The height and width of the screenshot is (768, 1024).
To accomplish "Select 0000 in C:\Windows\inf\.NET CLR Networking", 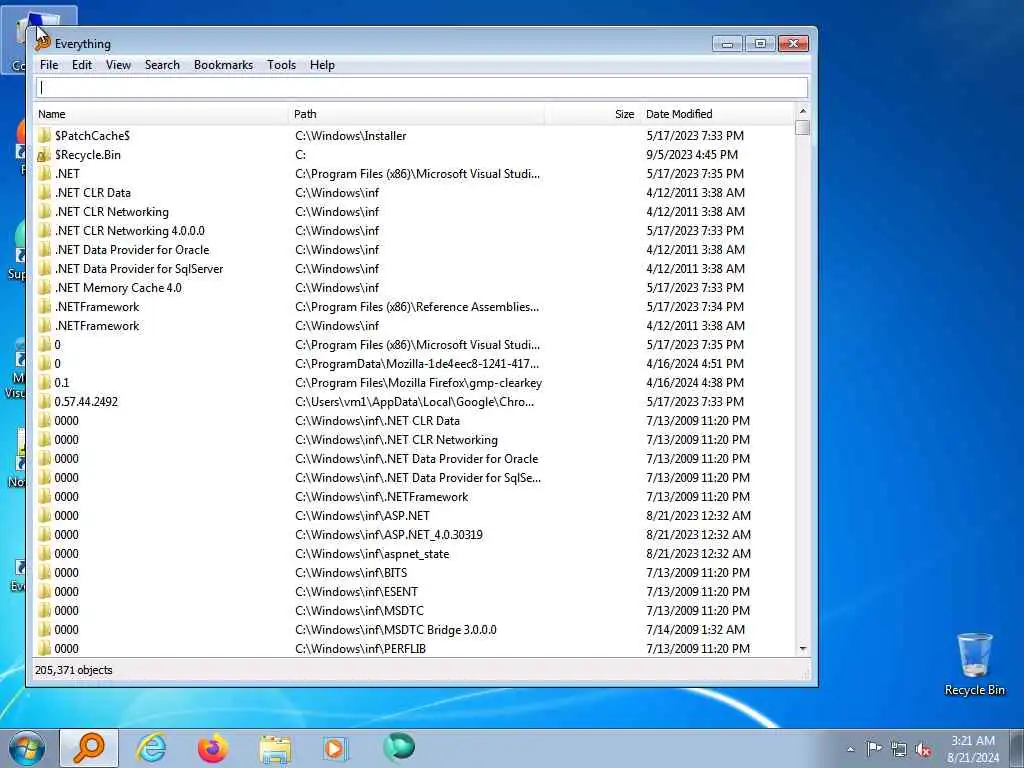I will click(x=67, y=440).
